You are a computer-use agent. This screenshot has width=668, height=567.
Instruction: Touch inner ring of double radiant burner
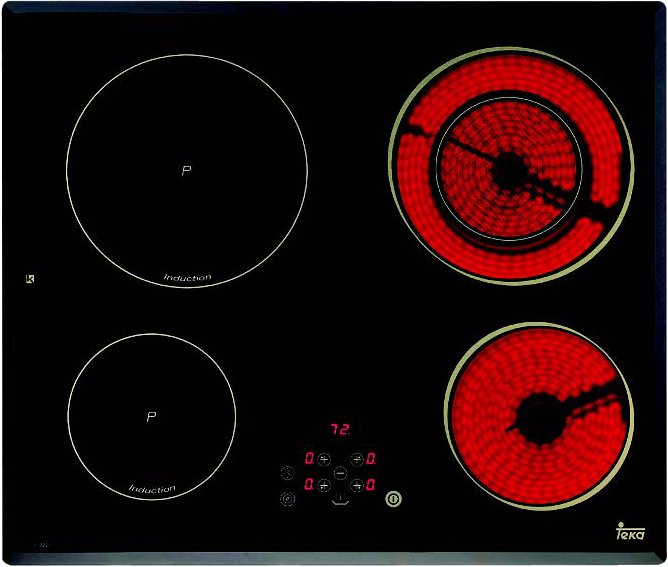click(509, 169)
